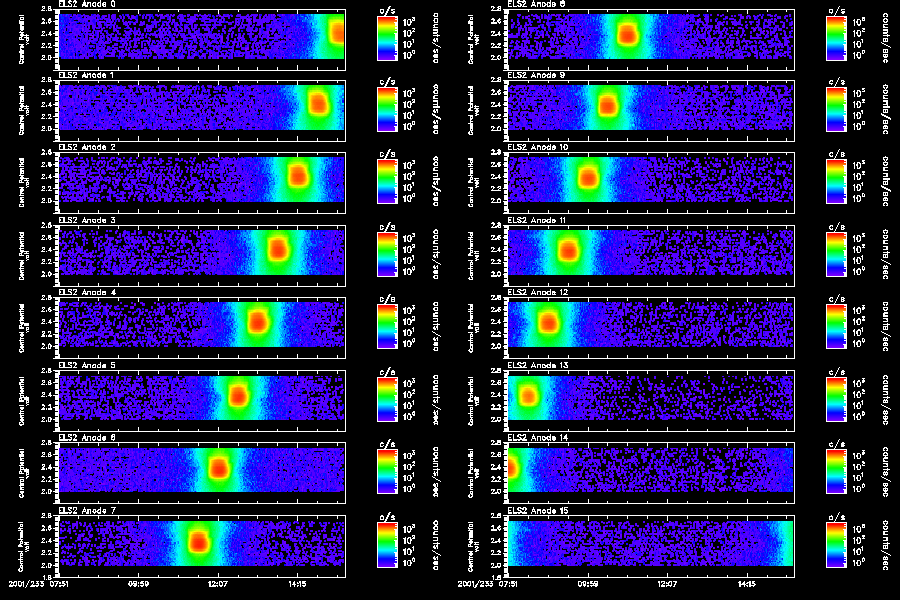Select the color bar beside Anode 12 plot
This screenshot has width=900, height=600.
(836, 327)
